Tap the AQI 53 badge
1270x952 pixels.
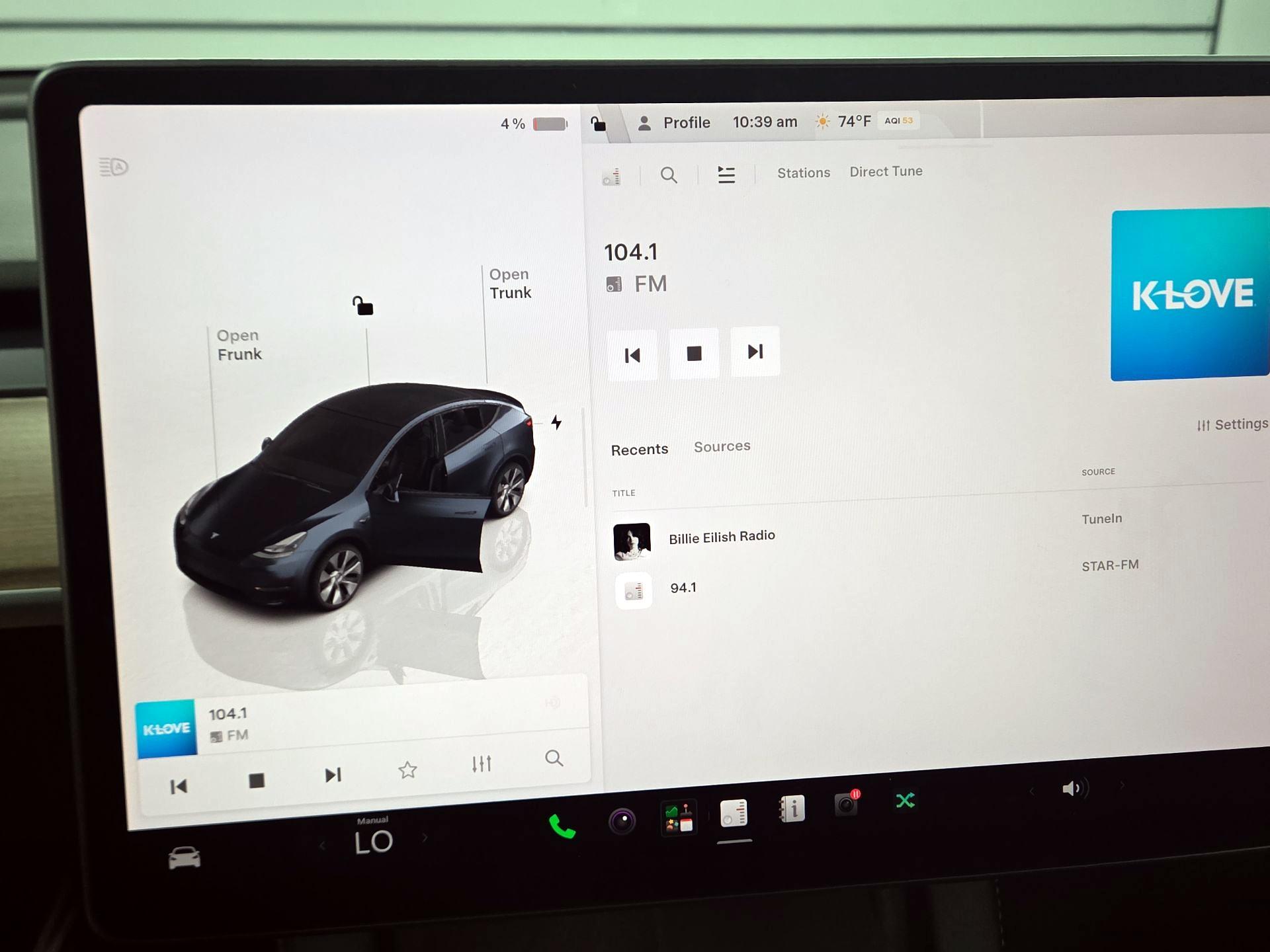898,120
